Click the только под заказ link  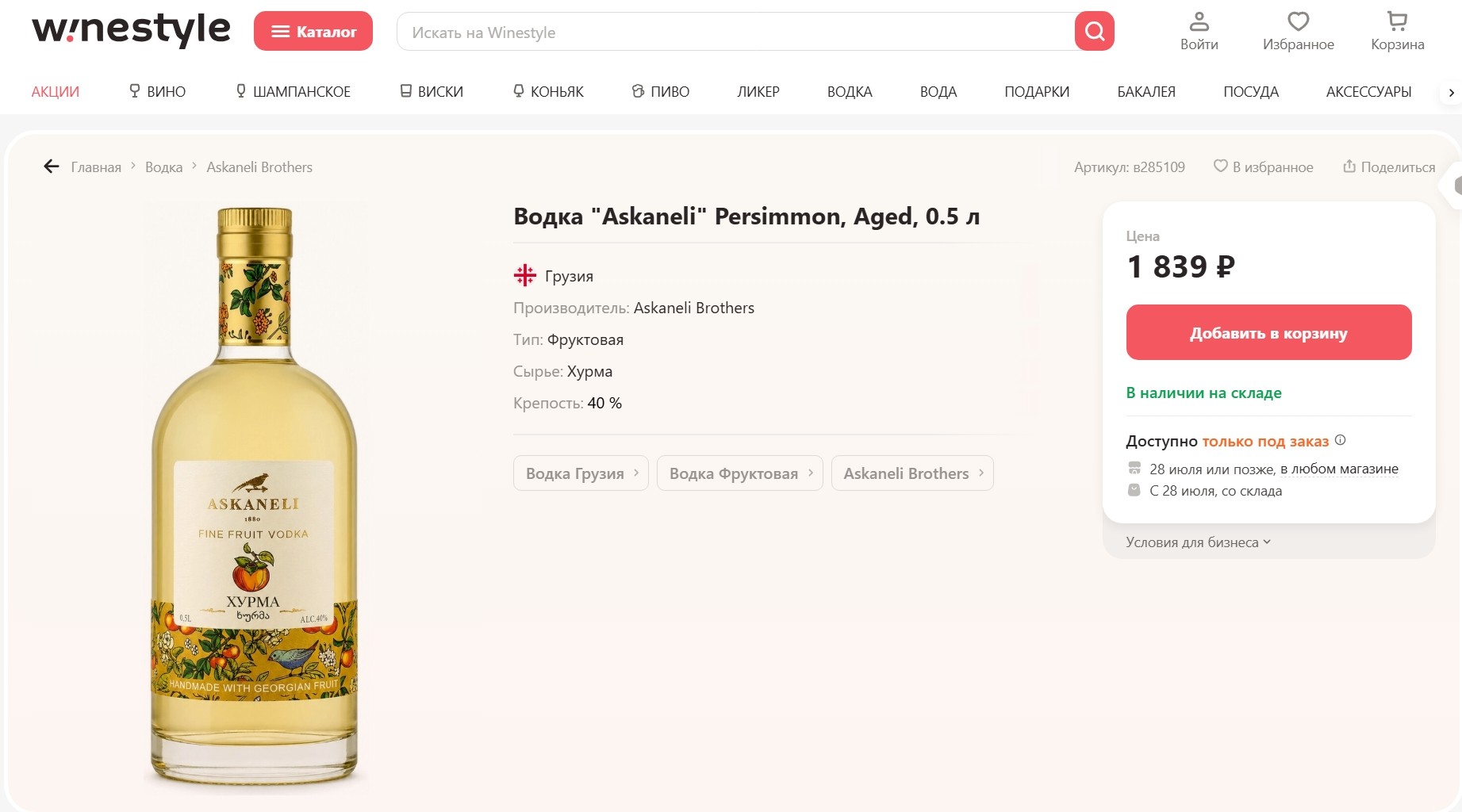coord(1265,441)
